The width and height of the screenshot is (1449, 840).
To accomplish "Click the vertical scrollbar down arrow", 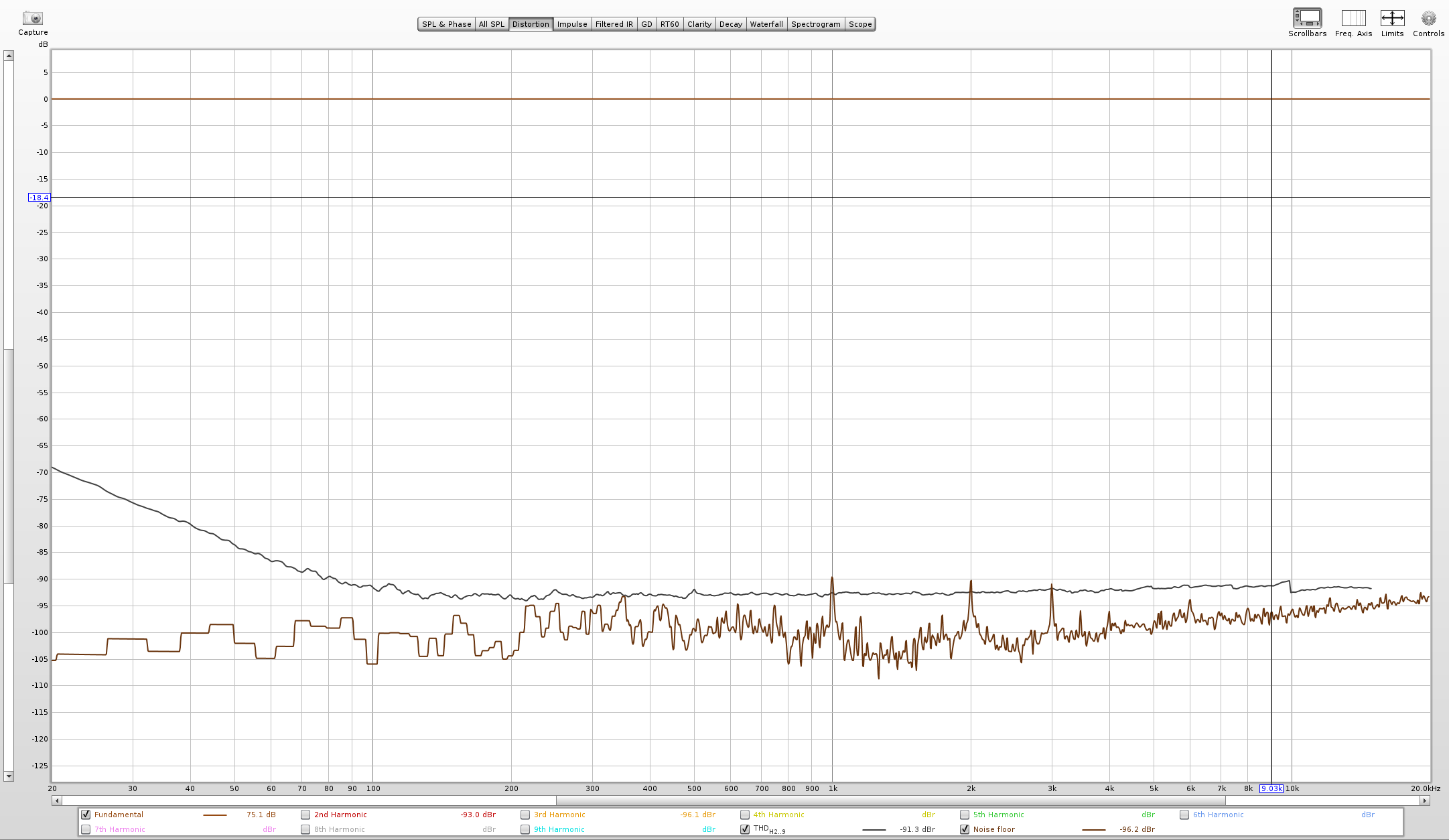I will [9, 776].
